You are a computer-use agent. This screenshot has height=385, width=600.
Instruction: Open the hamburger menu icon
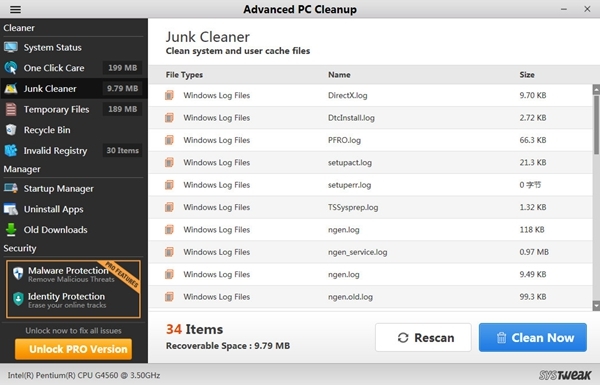15,9
